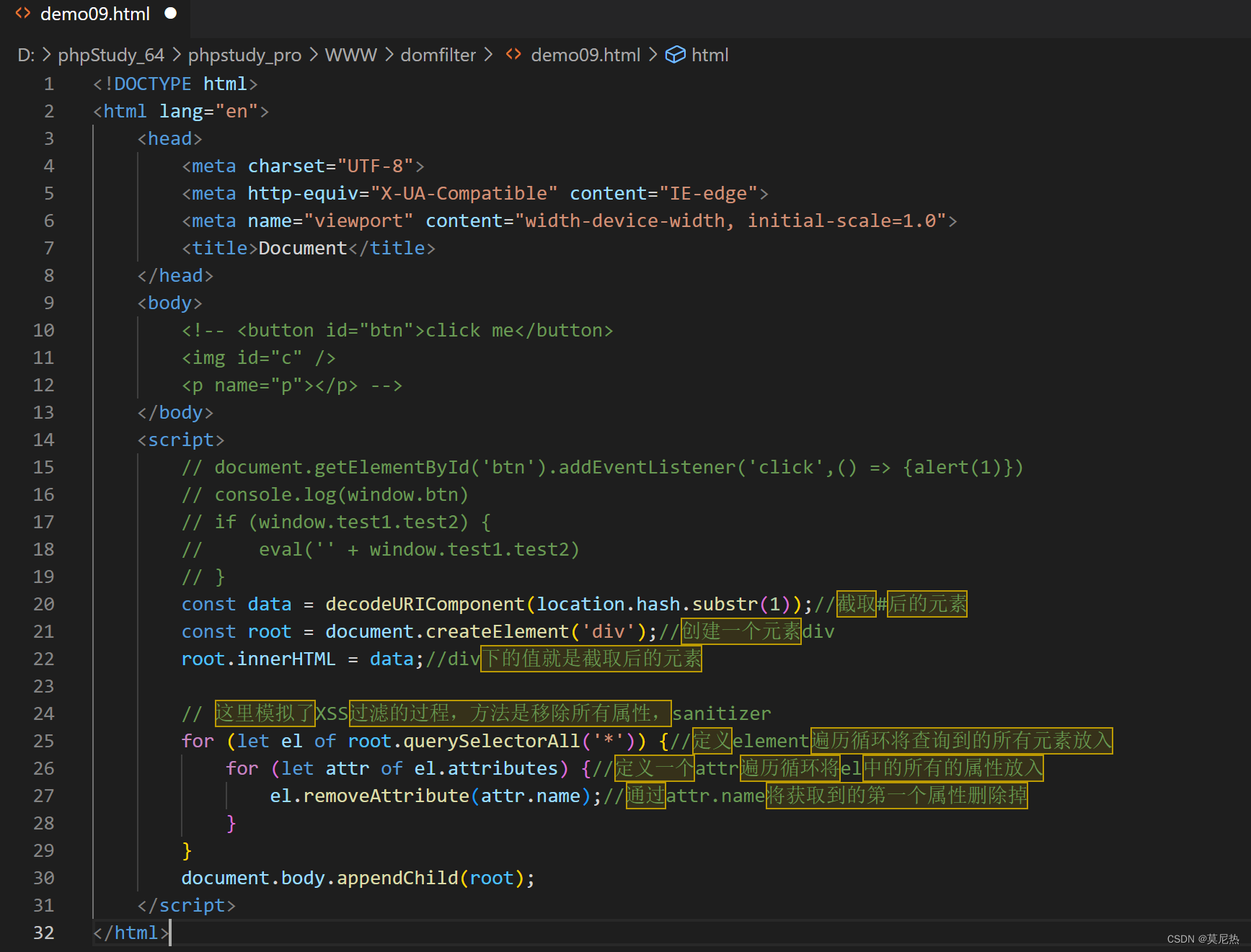Click commented button 'click me' text
1251x952 pixels.
click(x=469, y=331)
